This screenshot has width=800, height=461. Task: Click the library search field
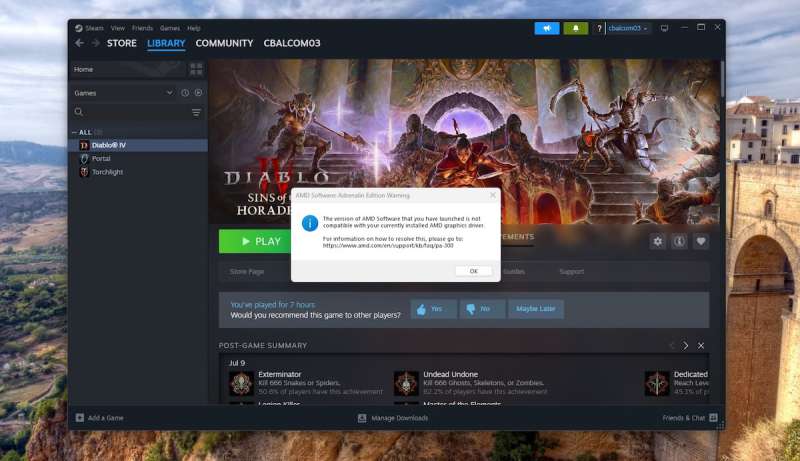(131, 112)
